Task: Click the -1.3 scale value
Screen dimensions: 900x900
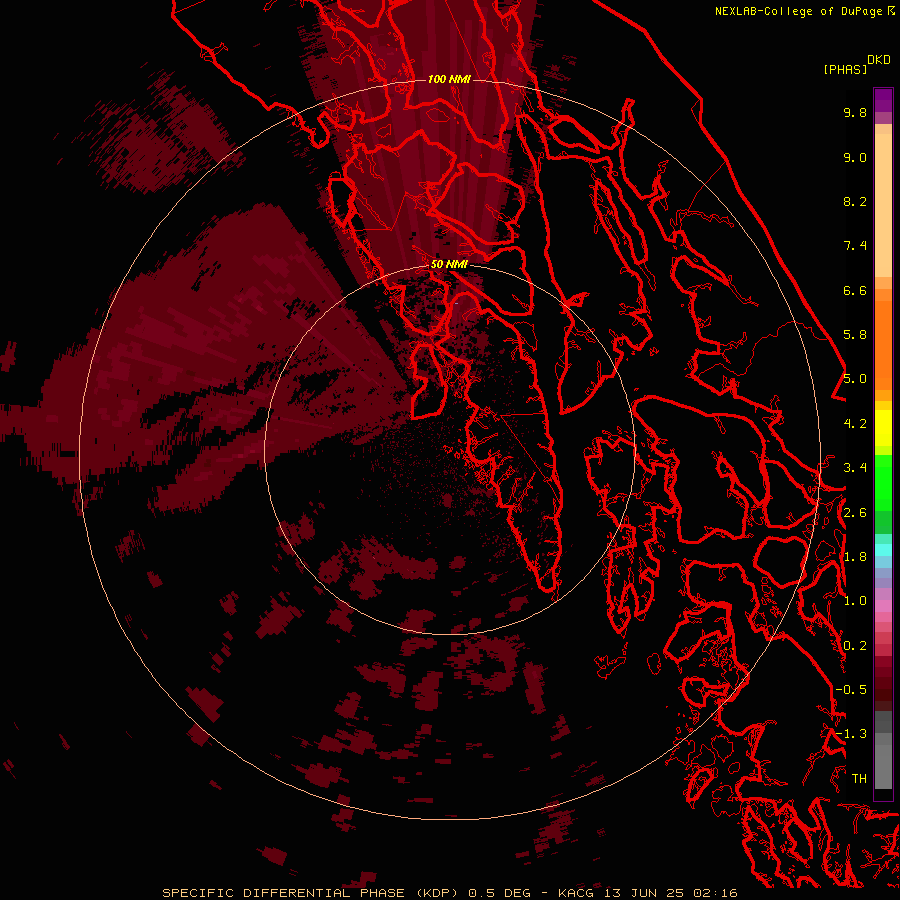Action: click(851, 734)
